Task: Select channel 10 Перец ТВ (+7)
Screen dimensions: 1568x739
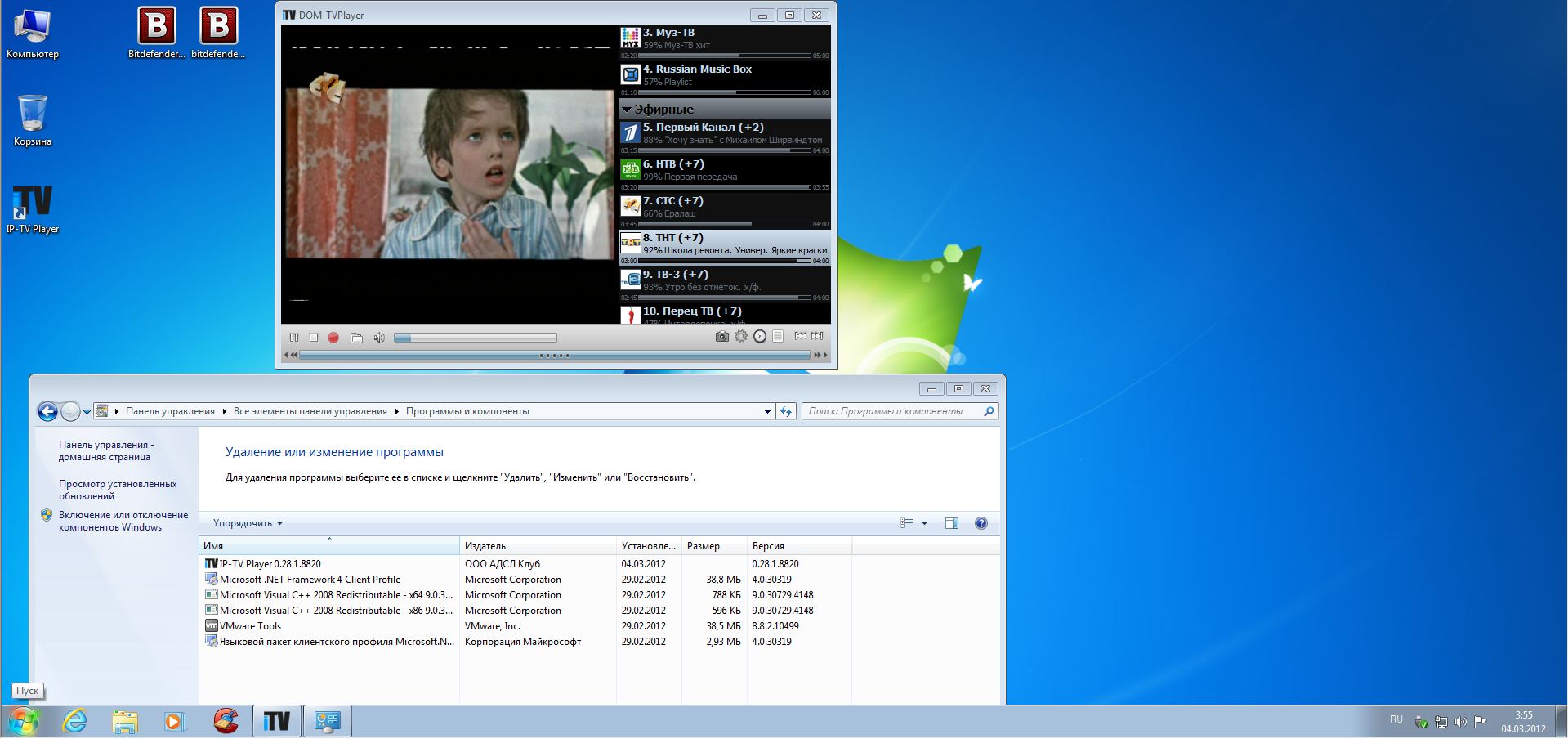Action: (x=725, y=314)
